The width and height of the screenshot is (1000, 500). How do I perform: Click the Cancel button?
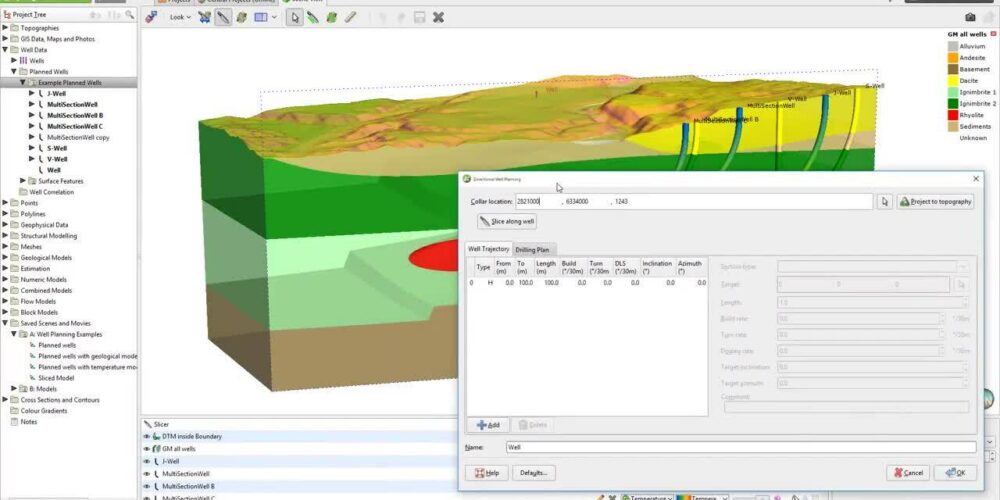908,473
